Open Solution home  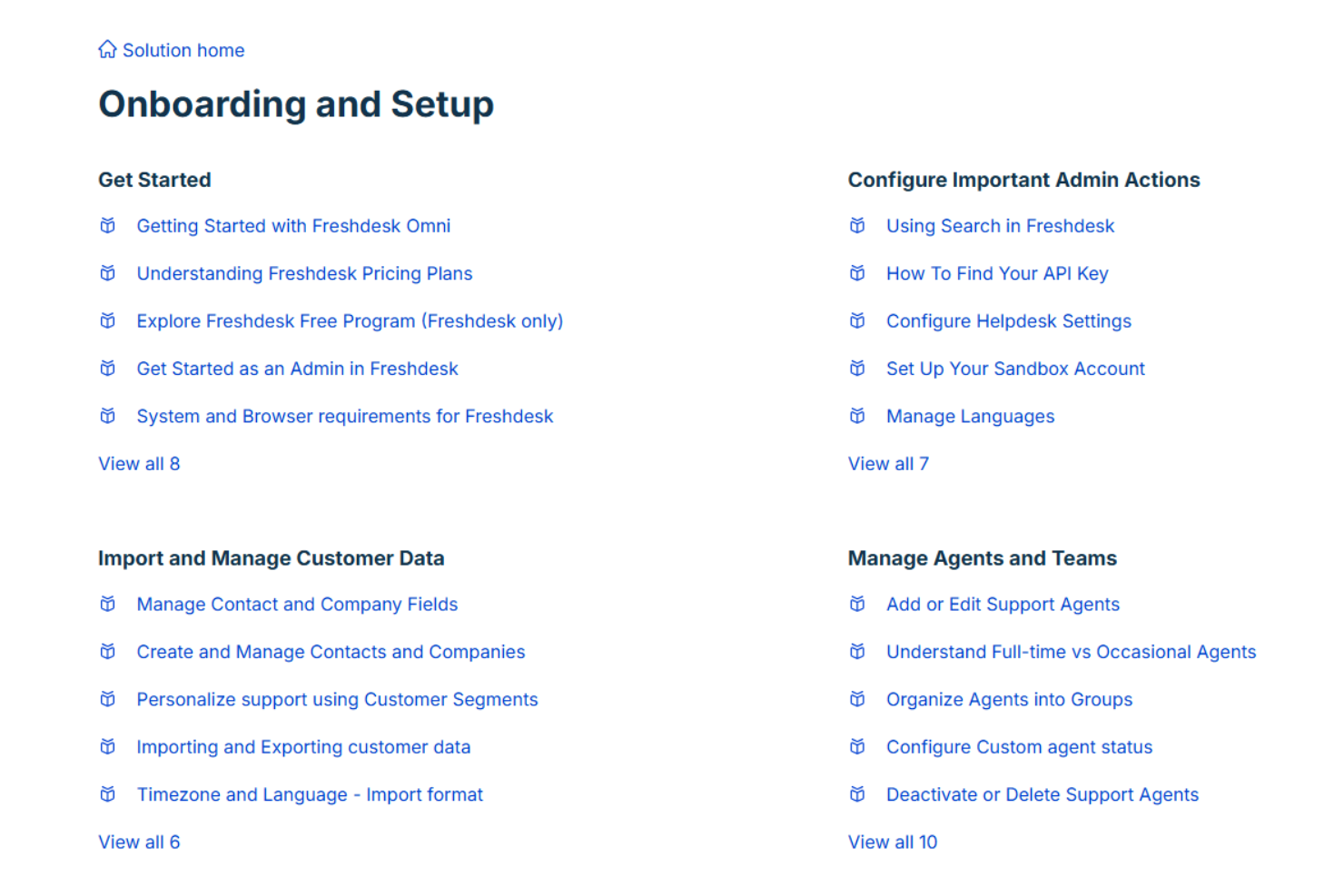point(183,50)
